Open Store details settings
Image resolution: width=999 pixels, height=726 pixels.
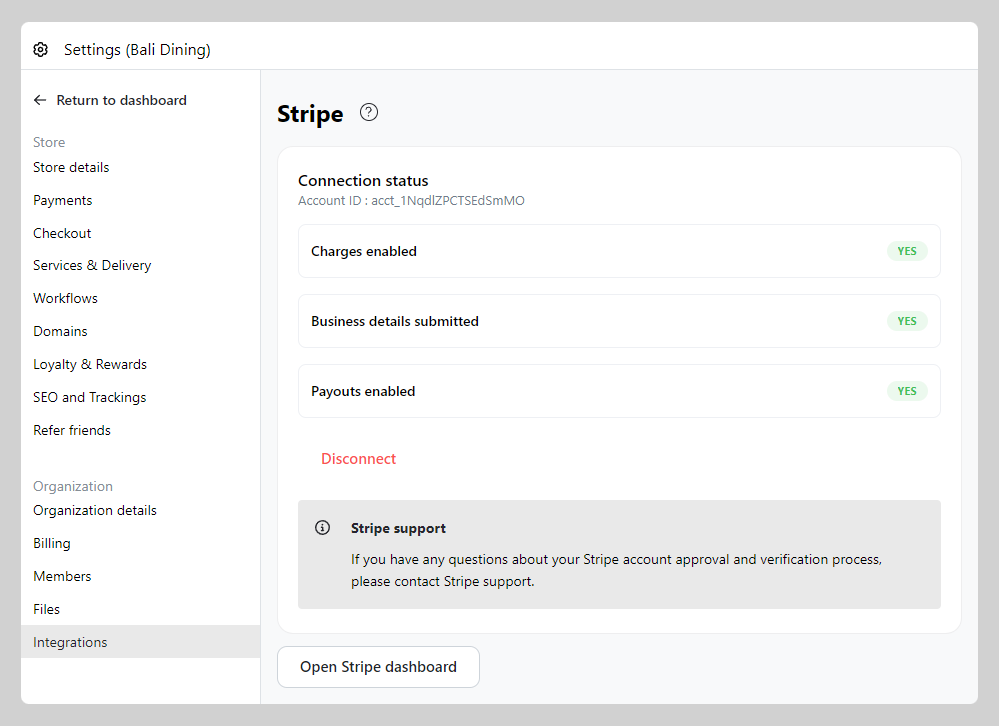71,167
